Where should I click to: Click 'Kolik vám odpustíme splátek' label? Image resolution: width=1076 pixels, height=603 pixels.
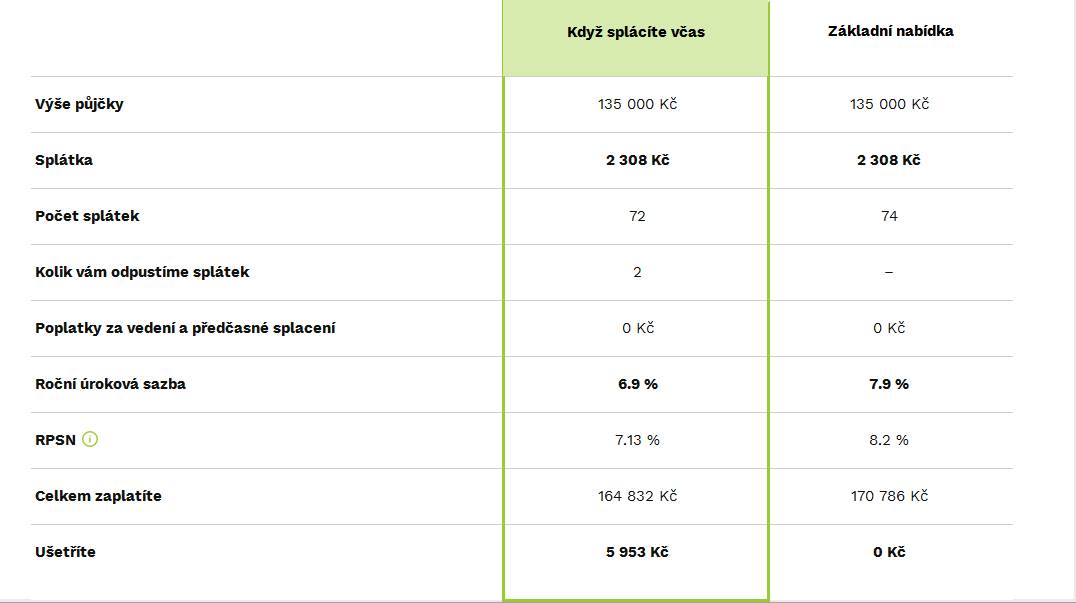(x=142, y=272)
